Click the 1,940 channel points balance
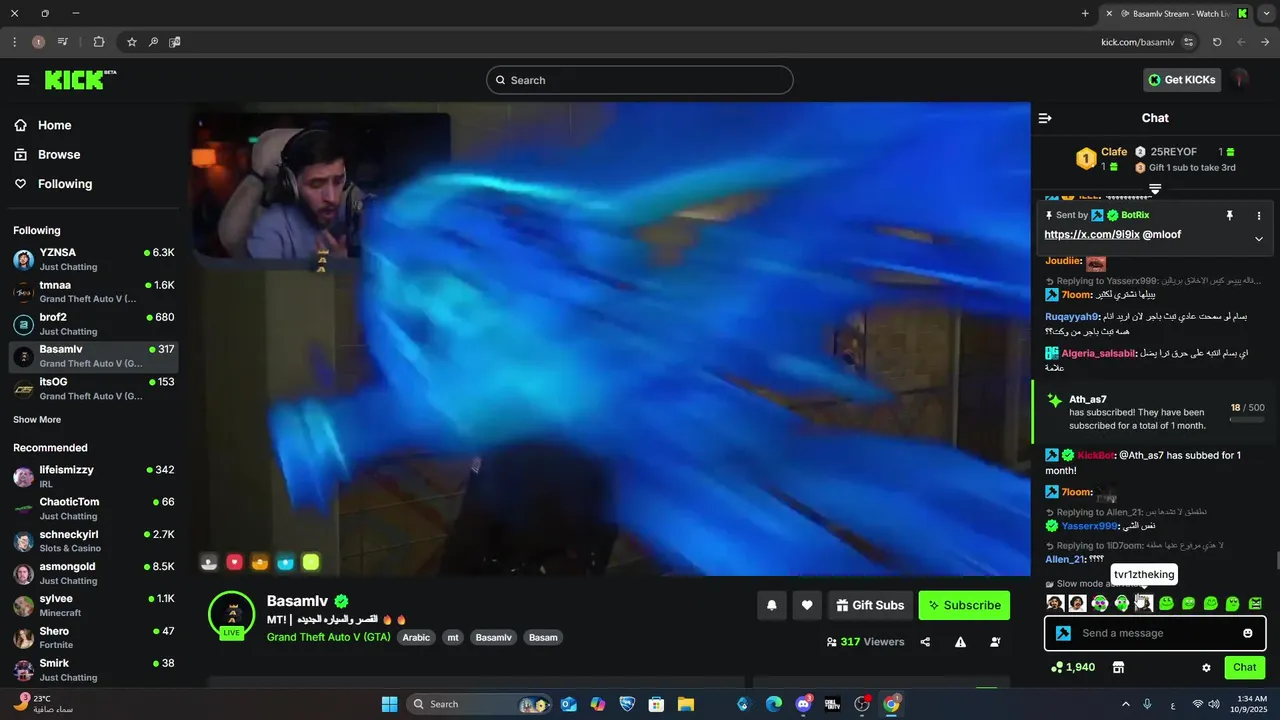 (x=1073, y=667)
